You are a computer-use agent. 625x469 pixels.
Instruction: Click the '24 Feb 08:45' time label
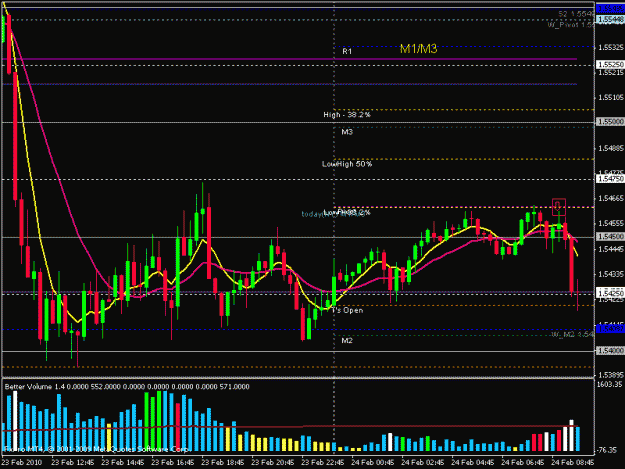[573, 462]
